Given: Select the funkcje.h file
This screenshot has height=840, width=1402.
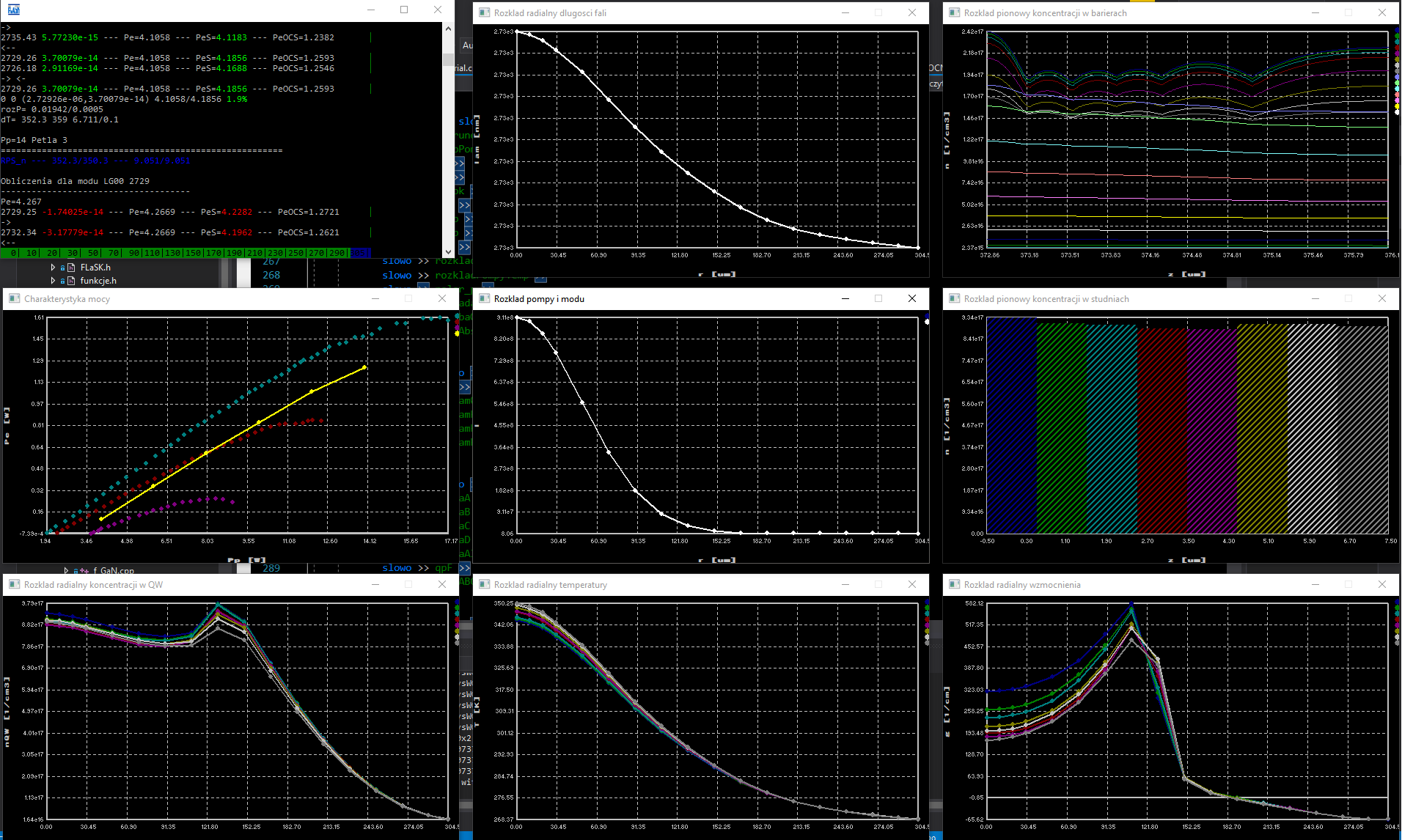Looking at the screenshot, I should (x=98, y=281).
